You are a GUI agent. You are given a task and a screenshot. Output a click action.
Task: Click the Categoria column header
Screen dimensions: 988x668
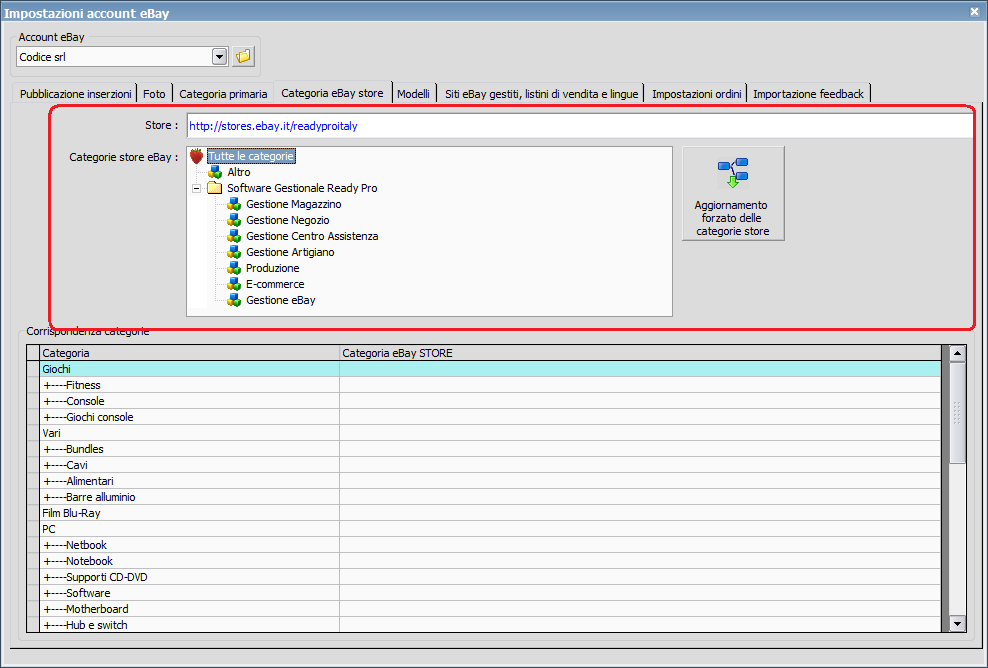[190, 353]
